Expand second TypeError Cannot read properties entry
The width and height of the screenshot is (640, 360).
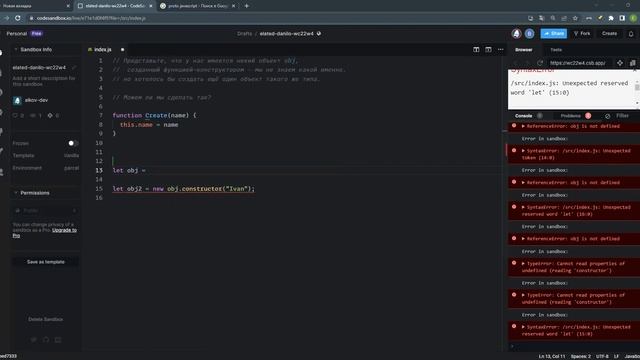tap(523, 295)
